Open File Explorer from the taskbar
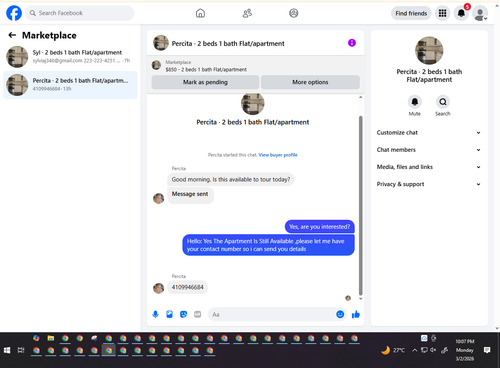The height and width of the screenshot is (368, 500). coord(51,338)
